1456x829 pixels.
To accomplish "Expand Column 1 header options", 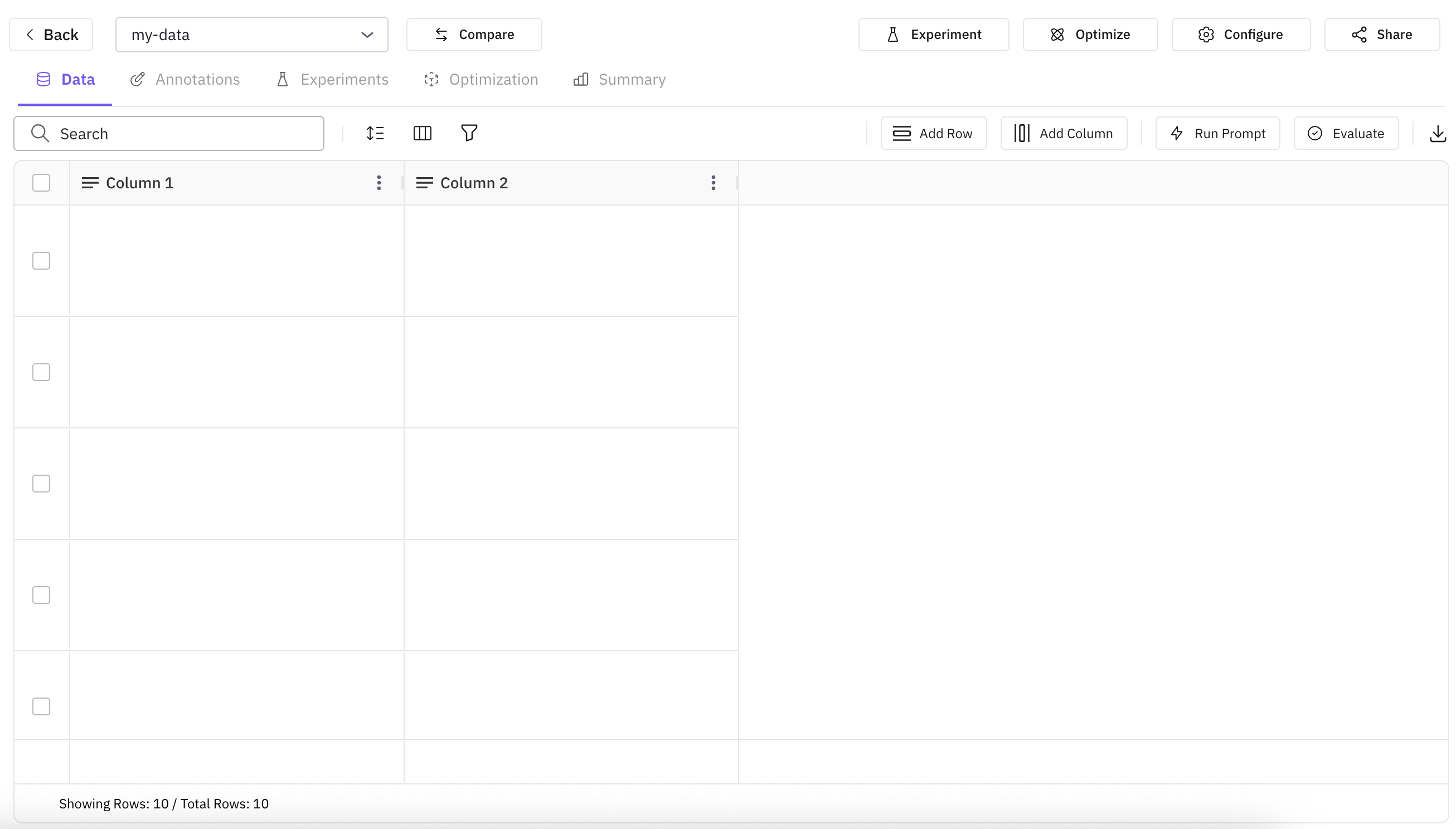I will (x=379, y=183).
